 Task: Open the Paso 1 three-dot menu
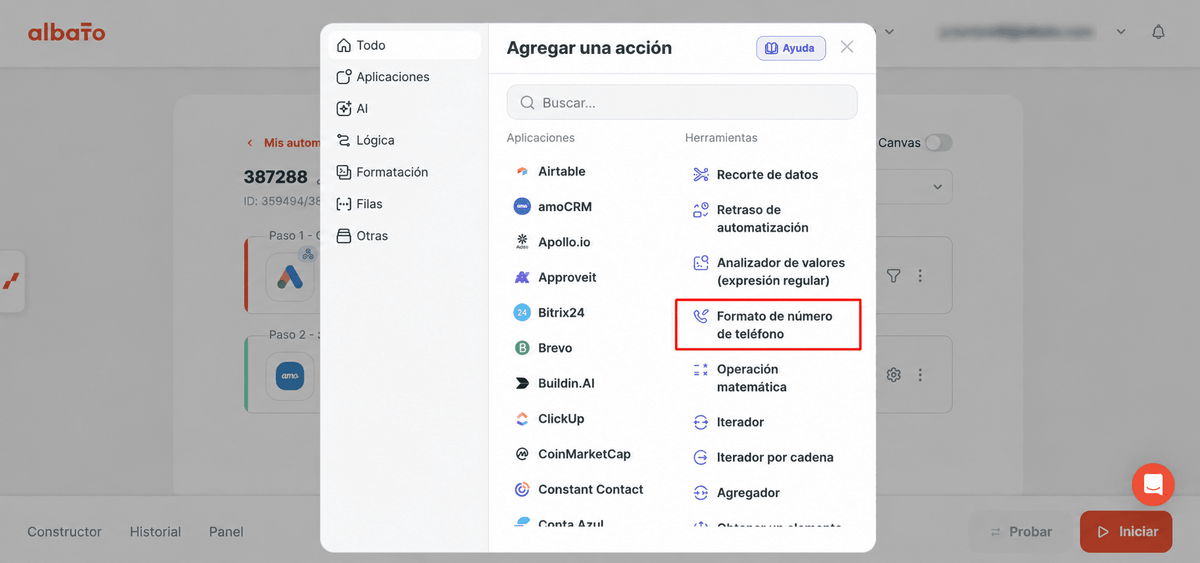tap(920, 276)
